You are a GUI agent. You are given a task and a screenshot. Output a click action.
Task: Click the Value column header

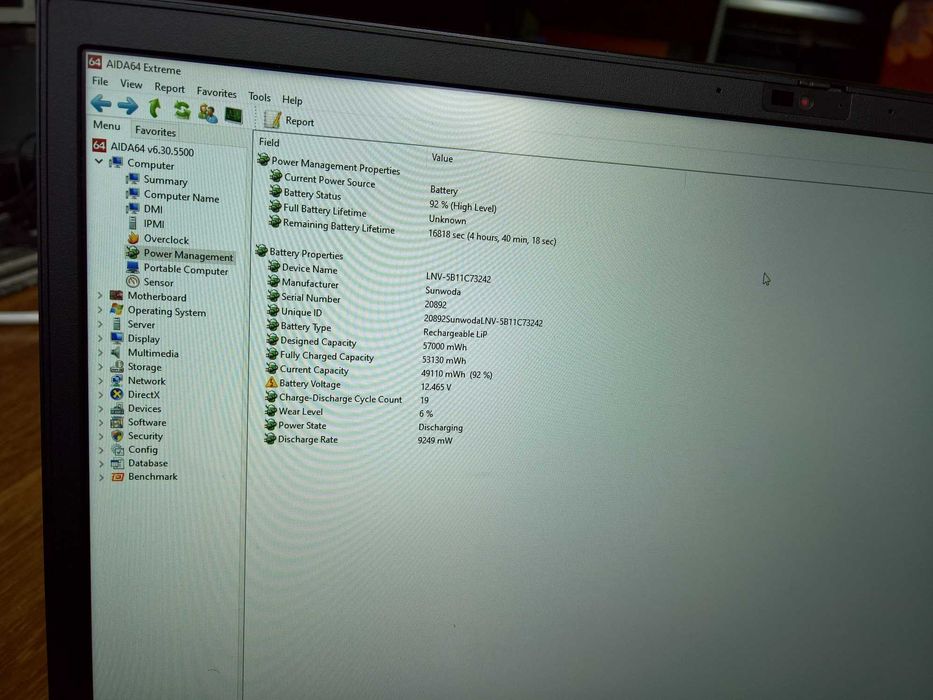[x=442, y=158]
